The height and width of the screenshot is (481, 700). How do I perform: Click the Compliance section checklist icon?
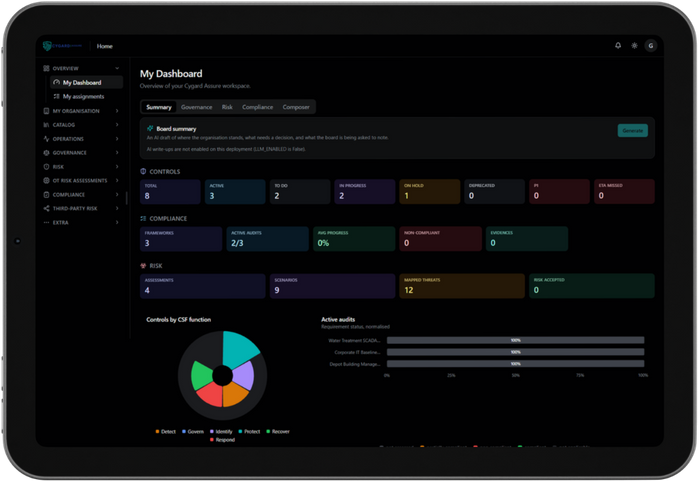point(143,218)
